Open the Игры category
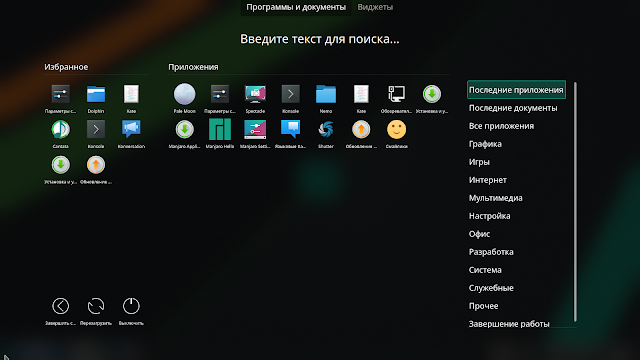Image resolution: width=640 pixels, height=360 pixels. coord(479,162)
